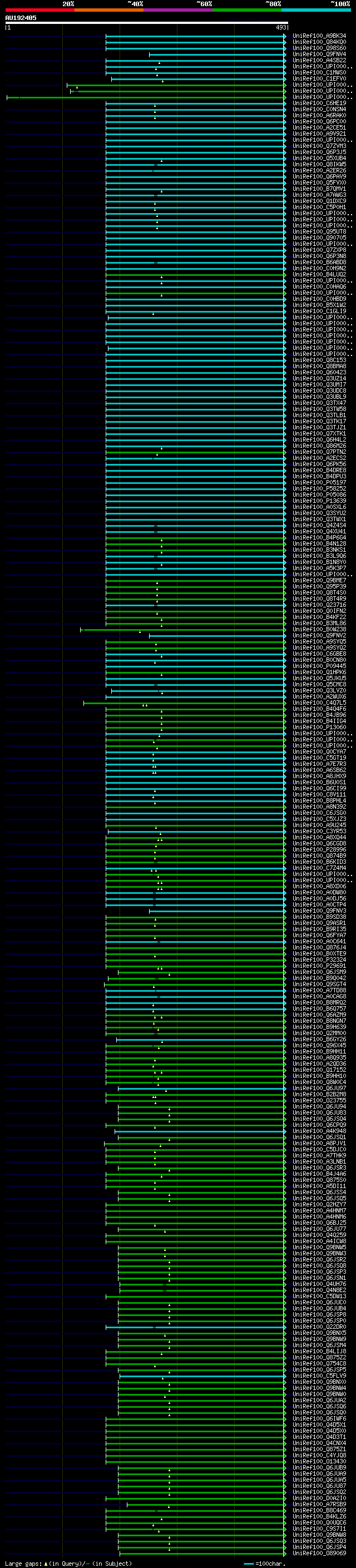Click the green ~80% identity legend segment
The width and height of the screenshot is (356, 1568).
247,11
